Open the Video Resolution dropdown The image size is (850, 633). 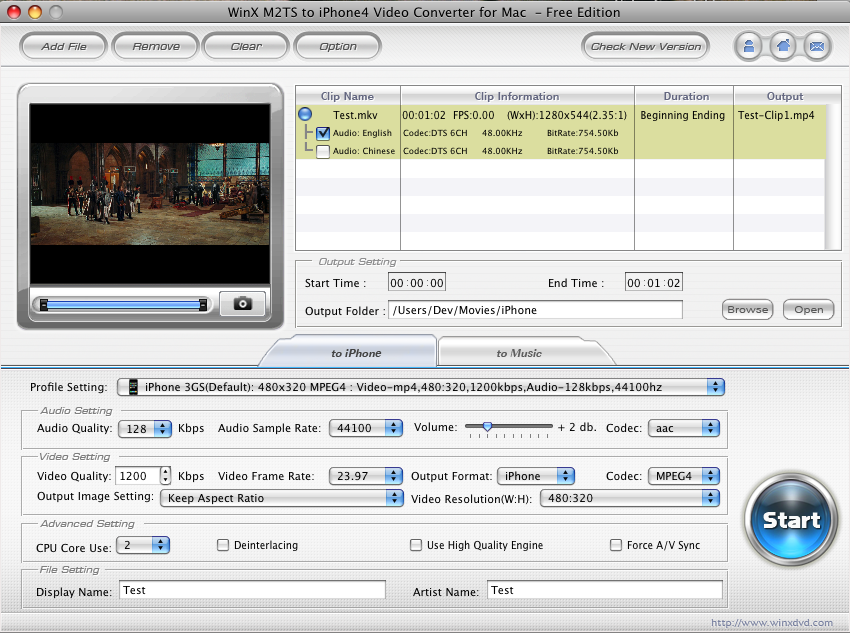tap(630, 498)
